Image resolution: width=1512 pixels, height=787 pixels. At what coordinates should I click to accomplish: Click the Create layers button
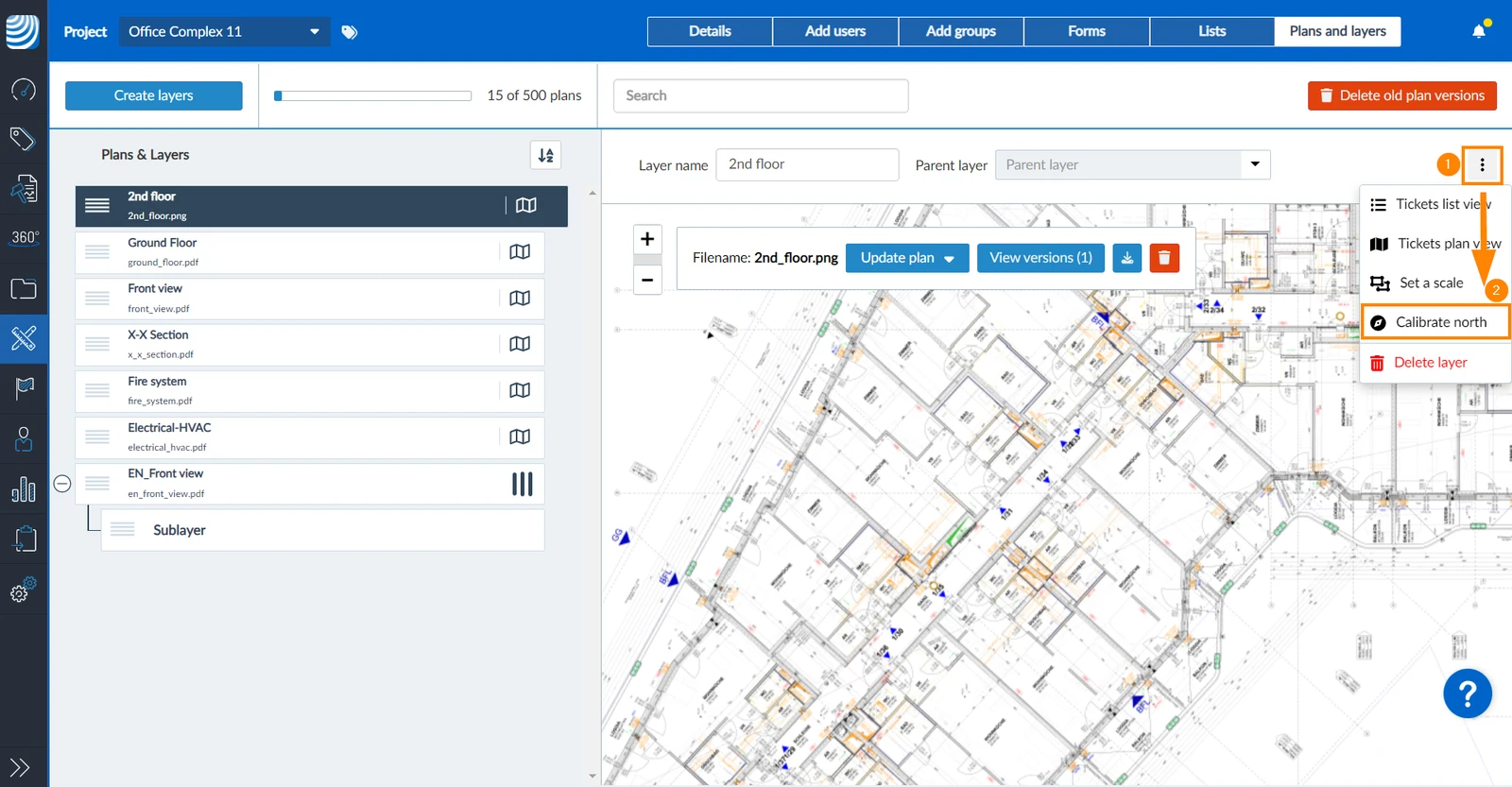pyautogui.click(x=154, y=95)
